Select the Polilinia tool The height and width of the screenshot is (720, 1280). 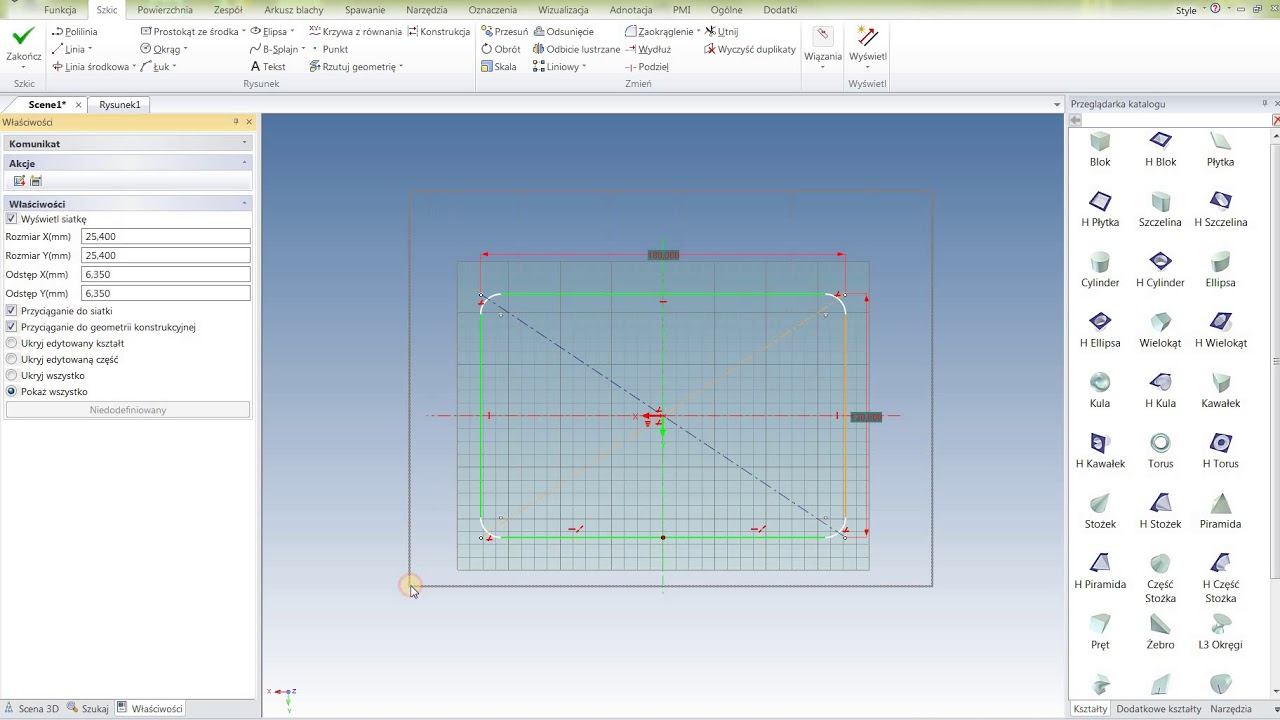pos(74,32)
